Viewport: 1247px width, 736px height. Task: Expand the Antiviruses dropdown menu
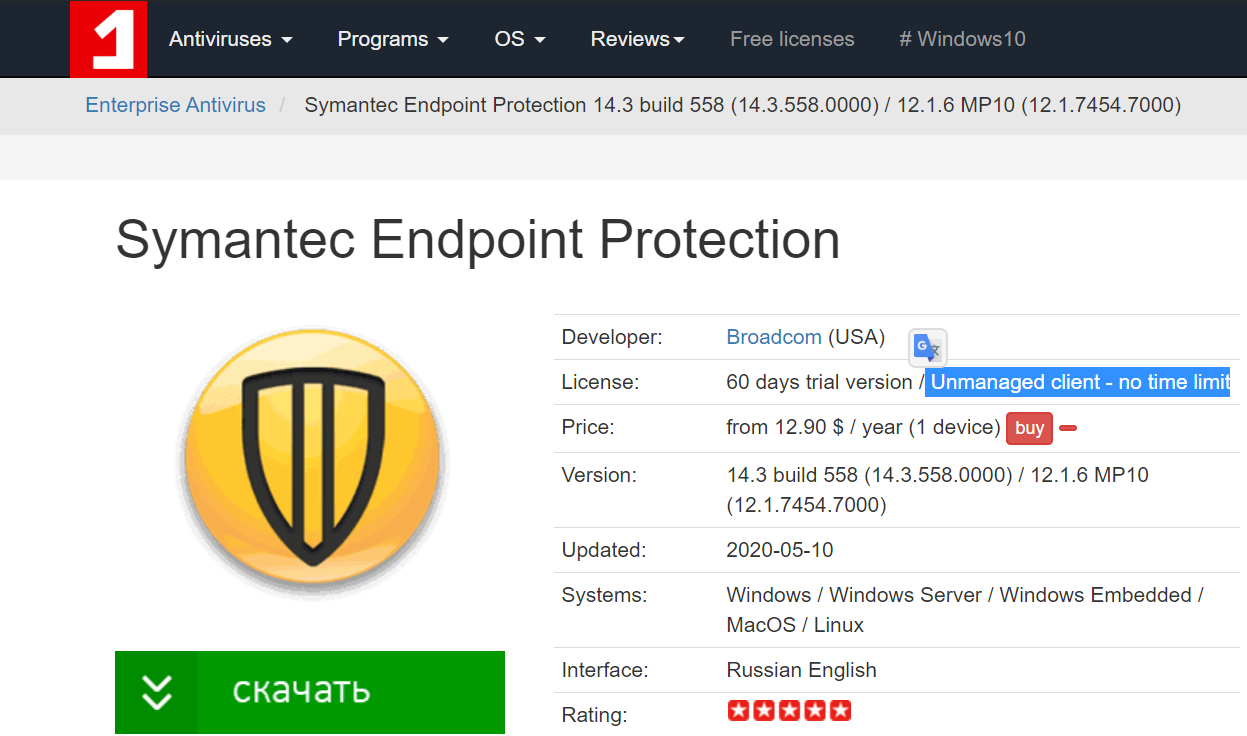[x=230, y=39]
